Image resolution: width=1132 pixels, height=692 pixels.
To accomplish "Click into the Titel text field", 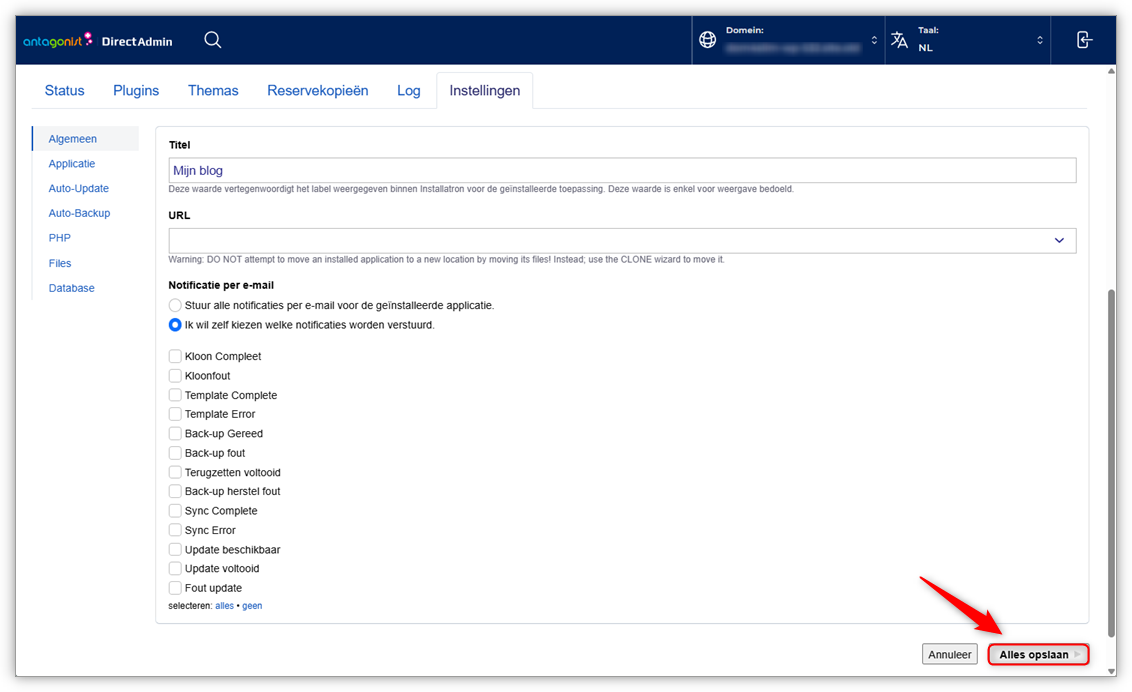I will point(622,171).
